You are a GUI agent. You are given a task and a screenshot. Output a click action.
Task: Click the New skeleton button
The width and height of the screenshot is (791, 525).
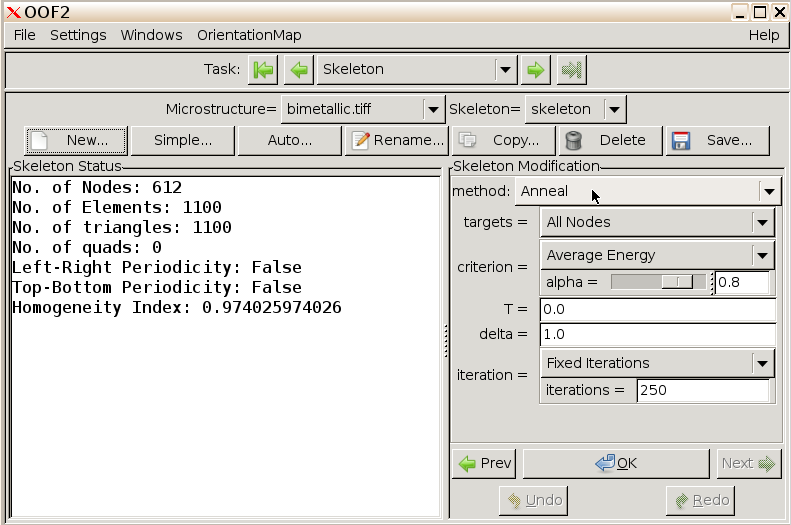[x=76, y=140]
